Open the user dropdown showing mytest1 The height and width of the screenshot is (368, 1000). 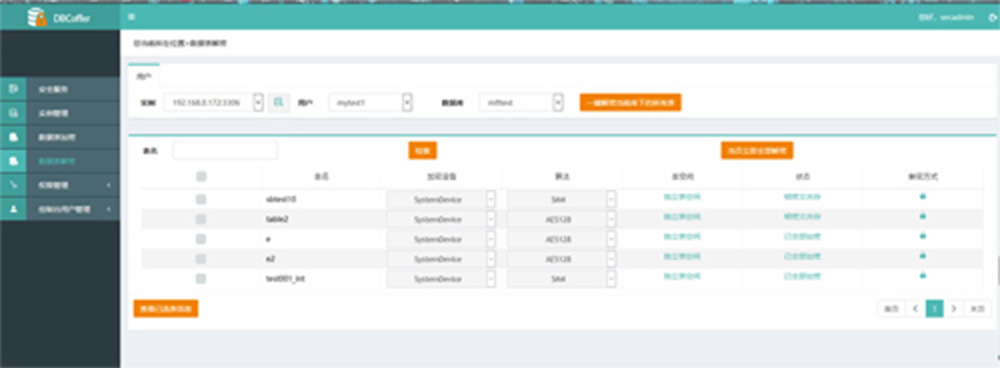coord(371,102)
